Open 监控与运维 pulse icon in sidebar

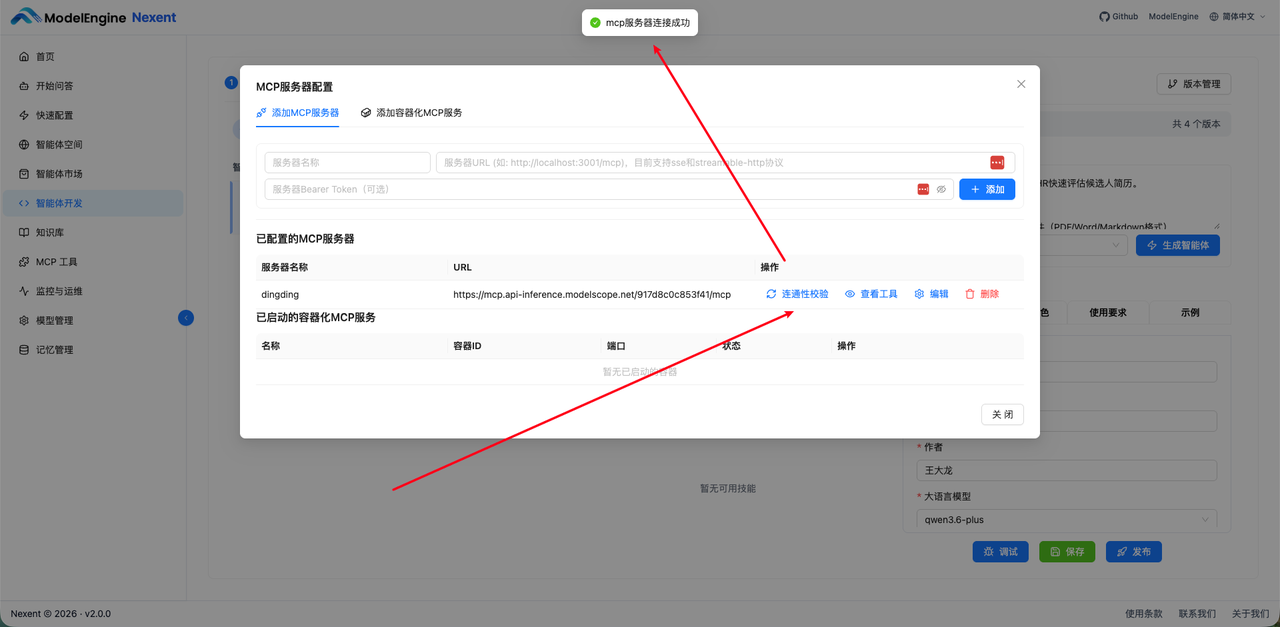tap(24, 291)
